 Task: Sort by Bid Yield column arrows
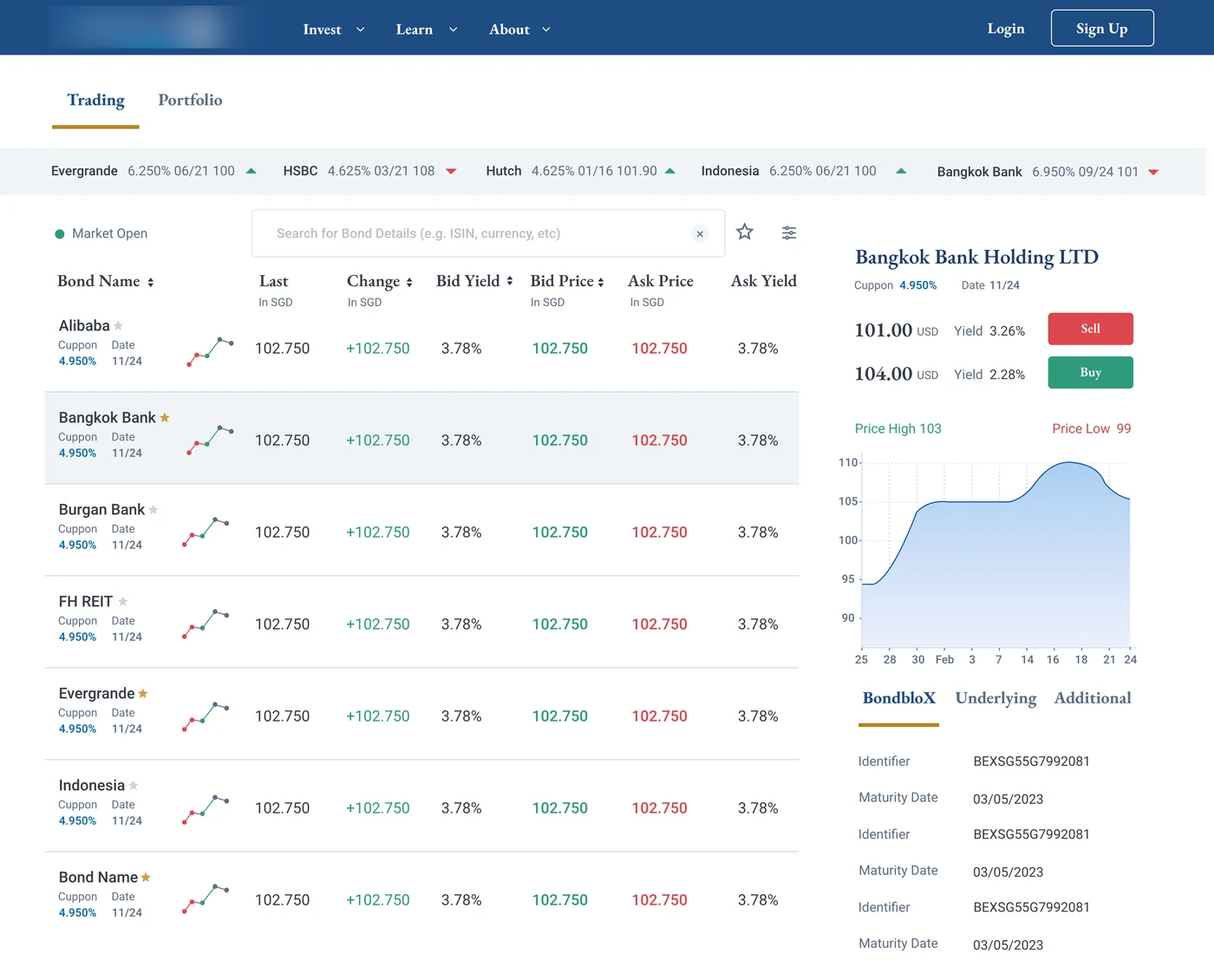pyautogui.click(x=510, y=281)
